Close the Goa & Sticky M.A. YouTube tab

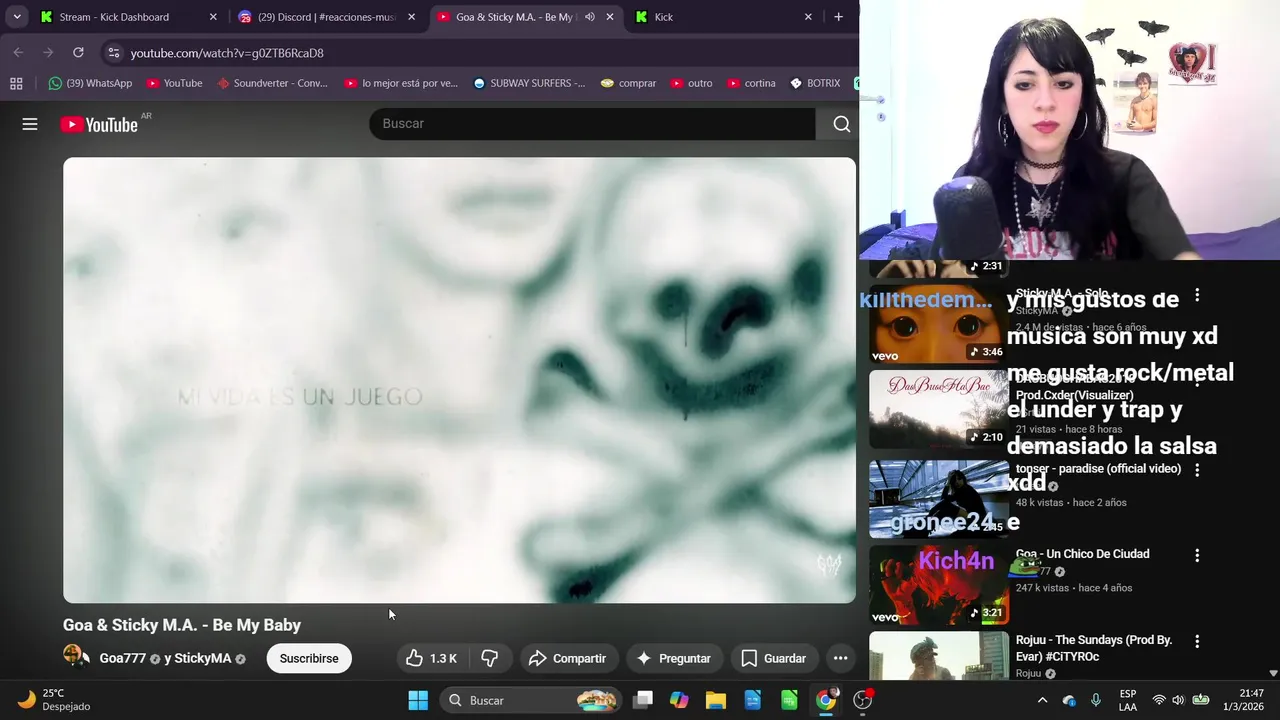click(x=610, y=17)
